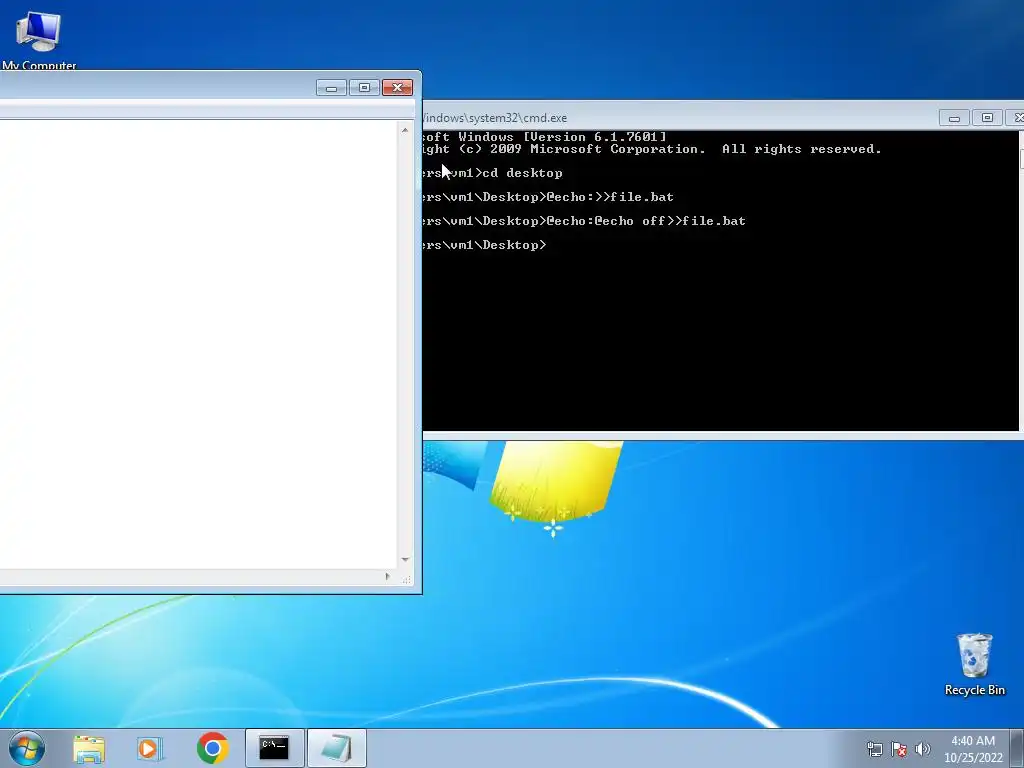Open Windows Media Player from the taskbar

[x=149, y=748]
